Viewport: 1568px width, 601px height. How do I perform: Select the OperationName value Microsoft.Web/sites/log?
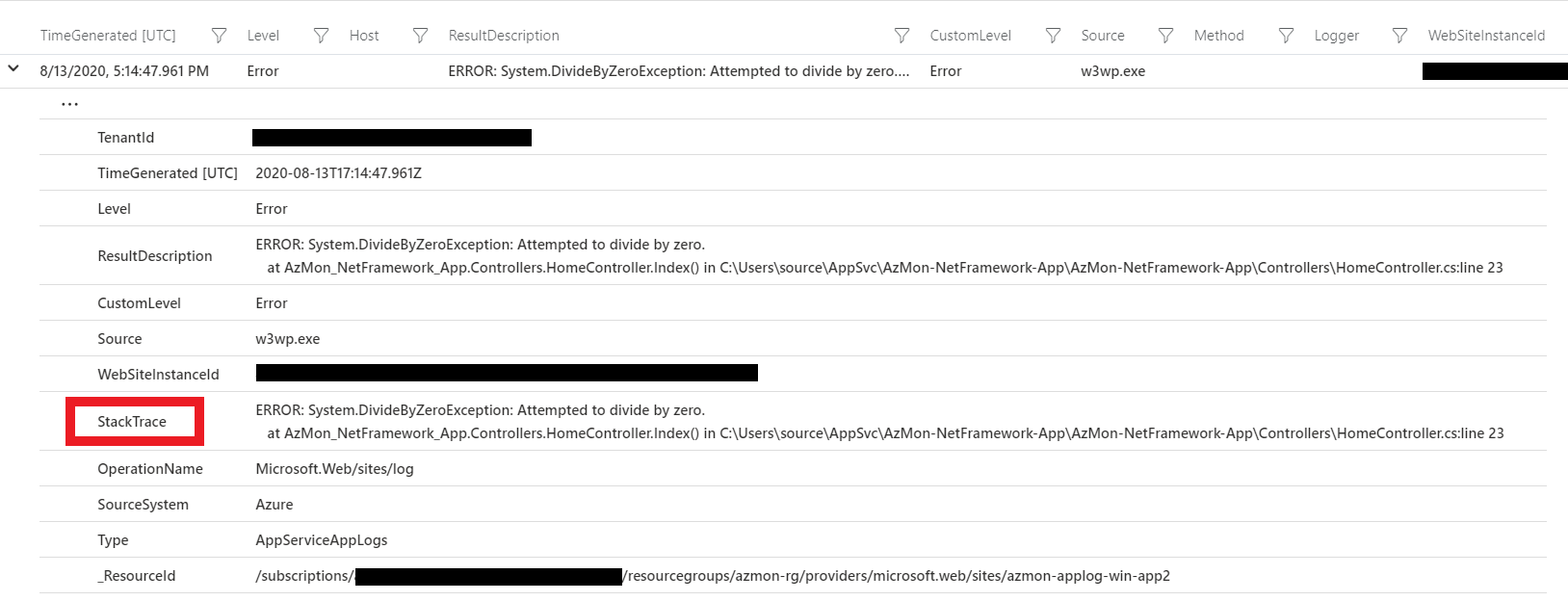(334, 469)
